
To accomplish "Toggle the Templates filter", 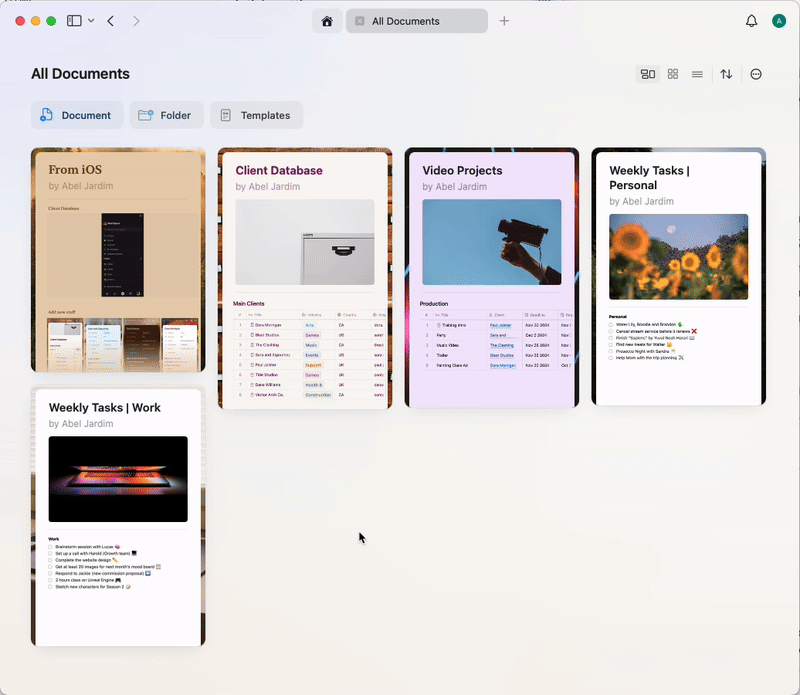I will (256, 115).
